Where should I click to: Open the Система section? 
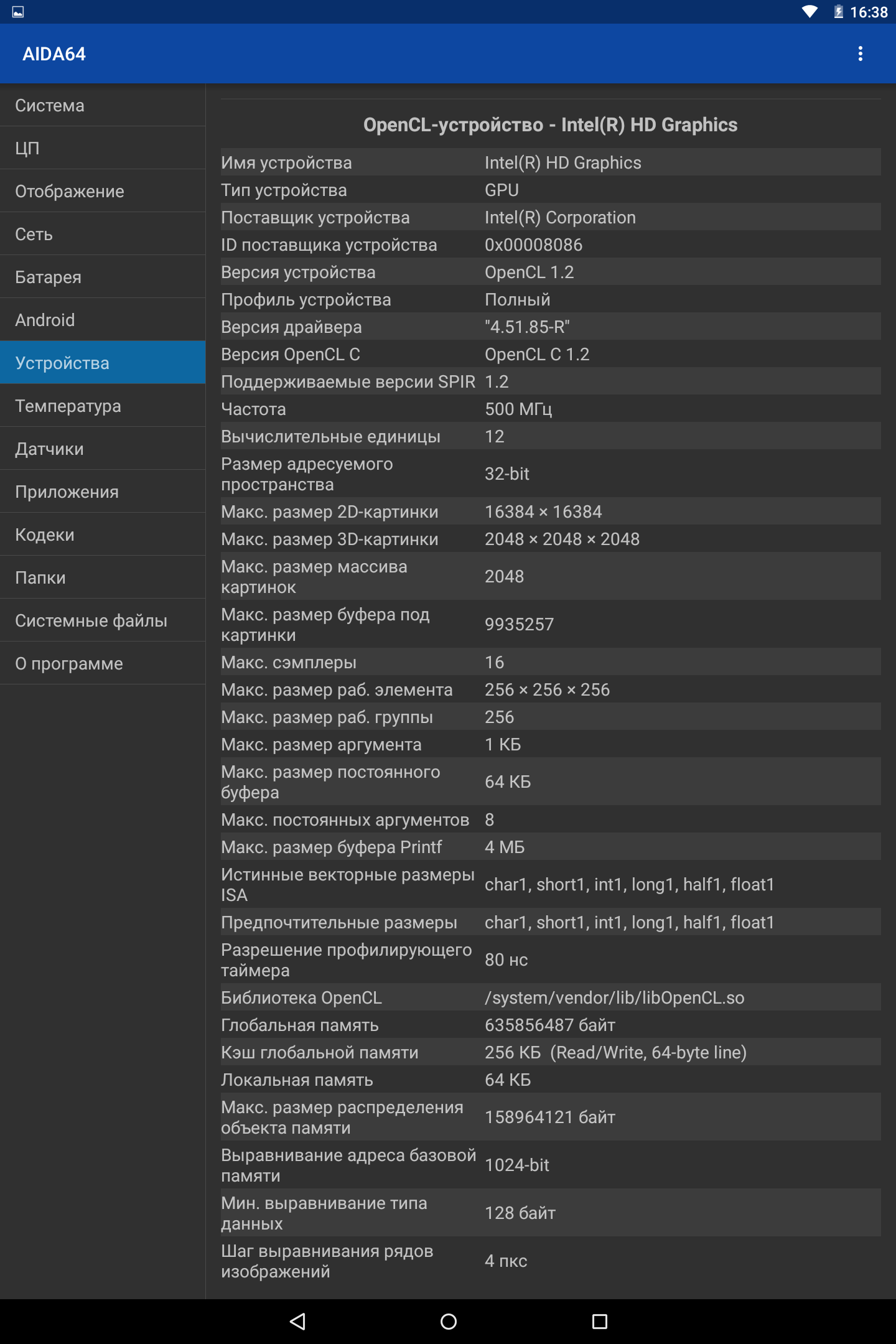pos(103,105)
